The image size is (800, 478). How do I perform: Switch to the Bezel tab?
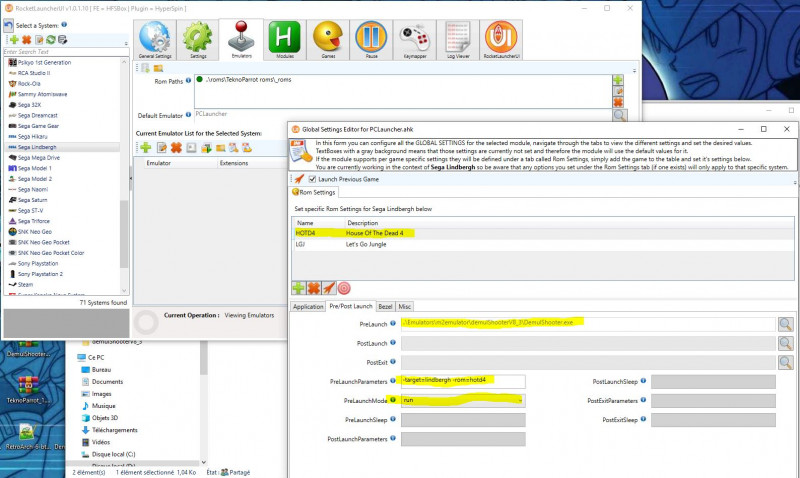[385, 307]
